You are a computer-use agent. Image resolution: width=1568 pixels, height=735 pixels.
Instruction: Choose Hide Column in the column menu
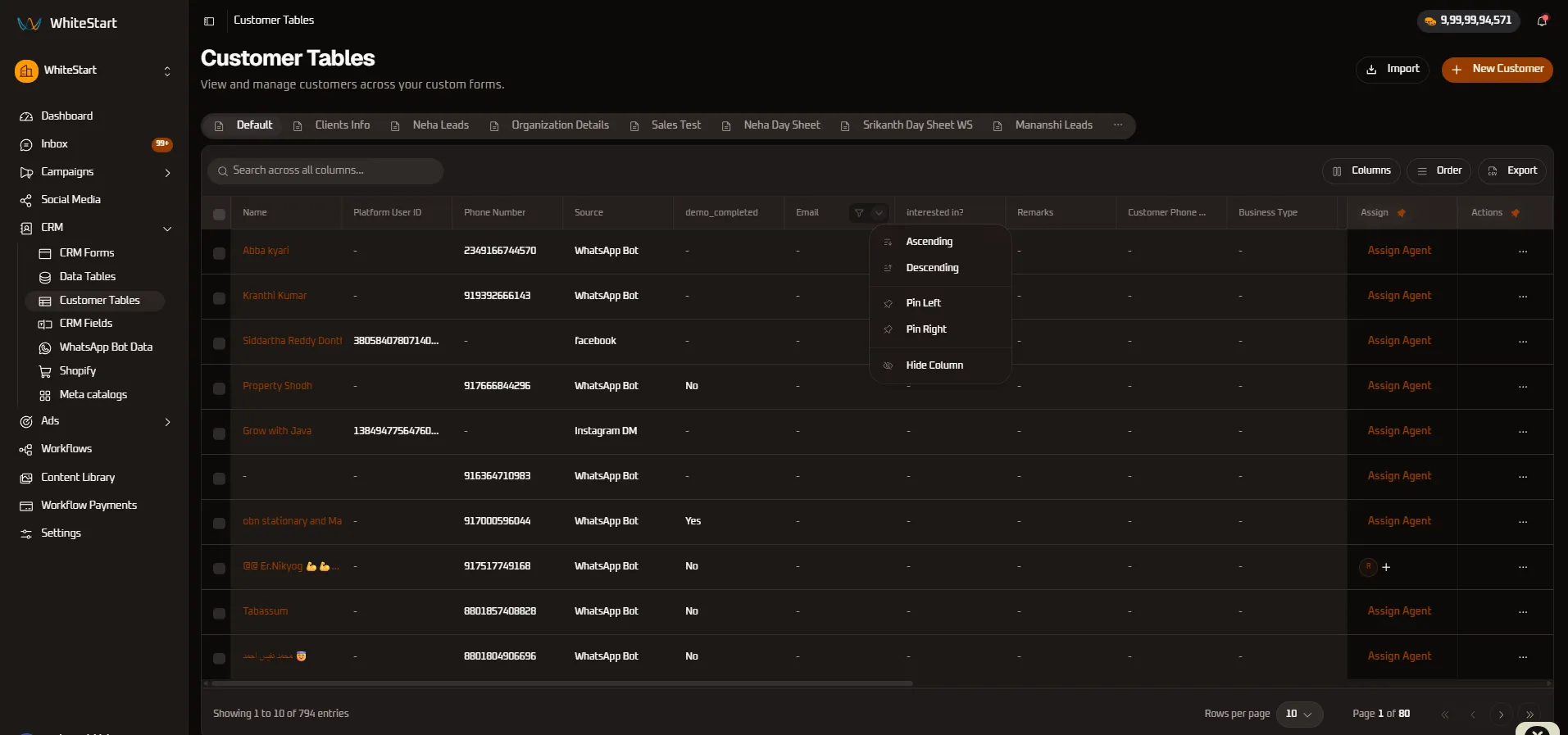click(x=940, y=365)
